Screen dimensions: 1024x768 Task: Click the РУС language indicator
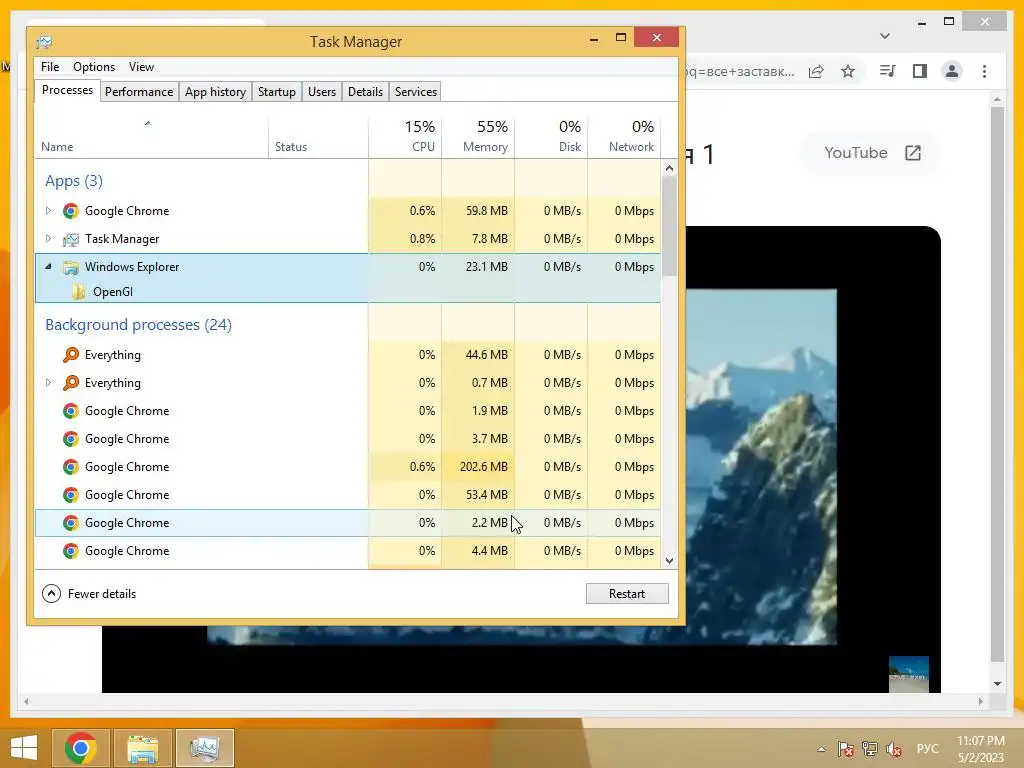[927, 748]
